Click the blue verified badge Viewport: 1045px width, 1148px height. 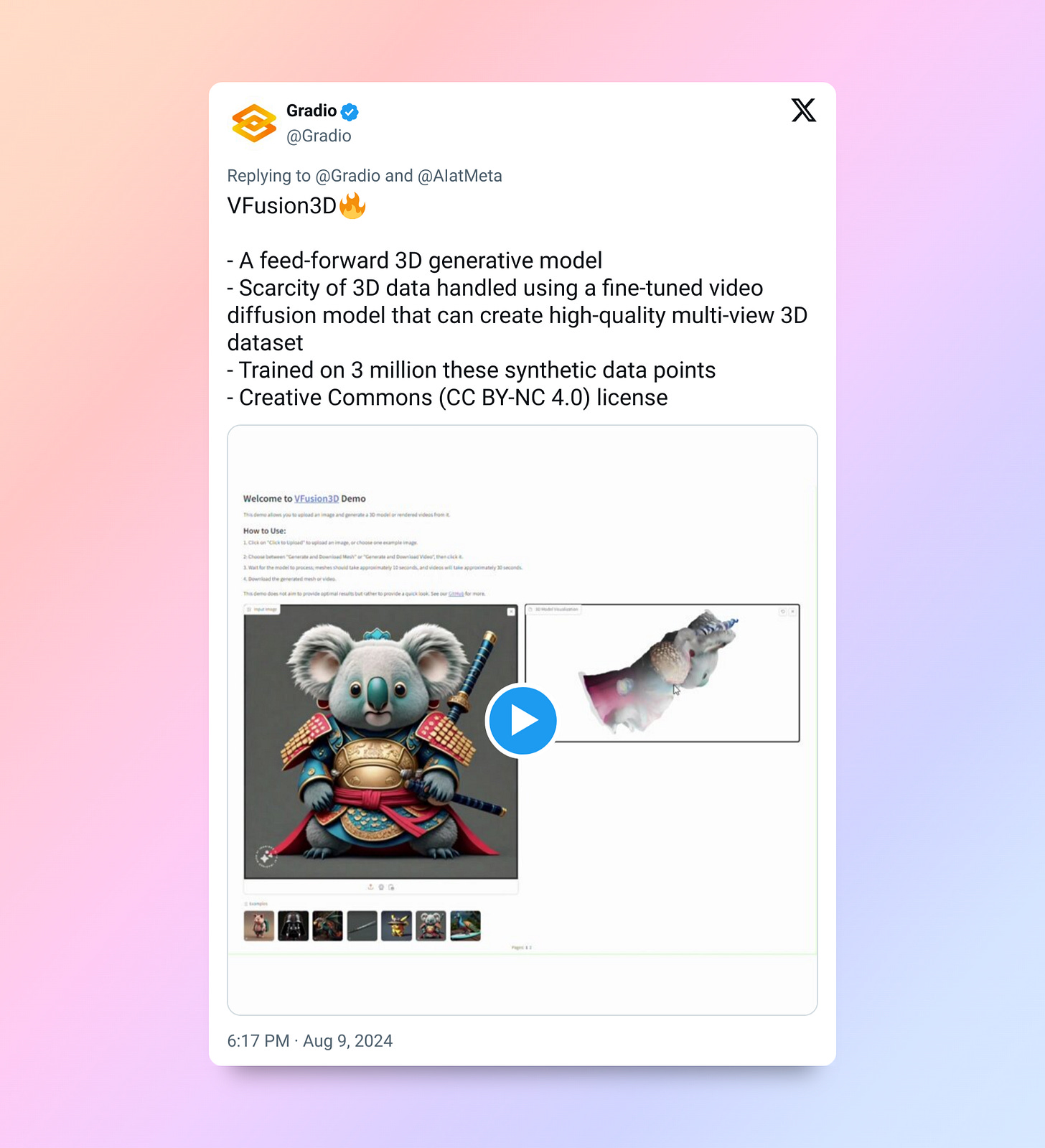click(350, 111)
